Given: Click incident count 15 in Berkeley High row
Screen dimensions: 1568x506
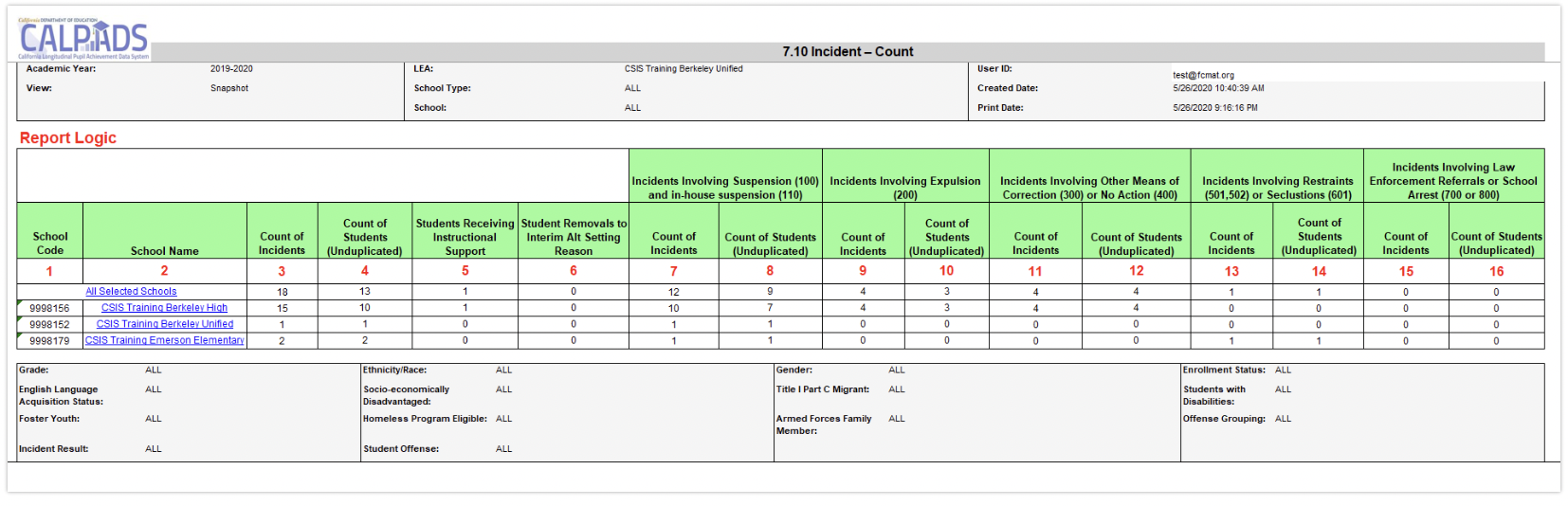Looking at the screenshot, I should click(283, 308).
